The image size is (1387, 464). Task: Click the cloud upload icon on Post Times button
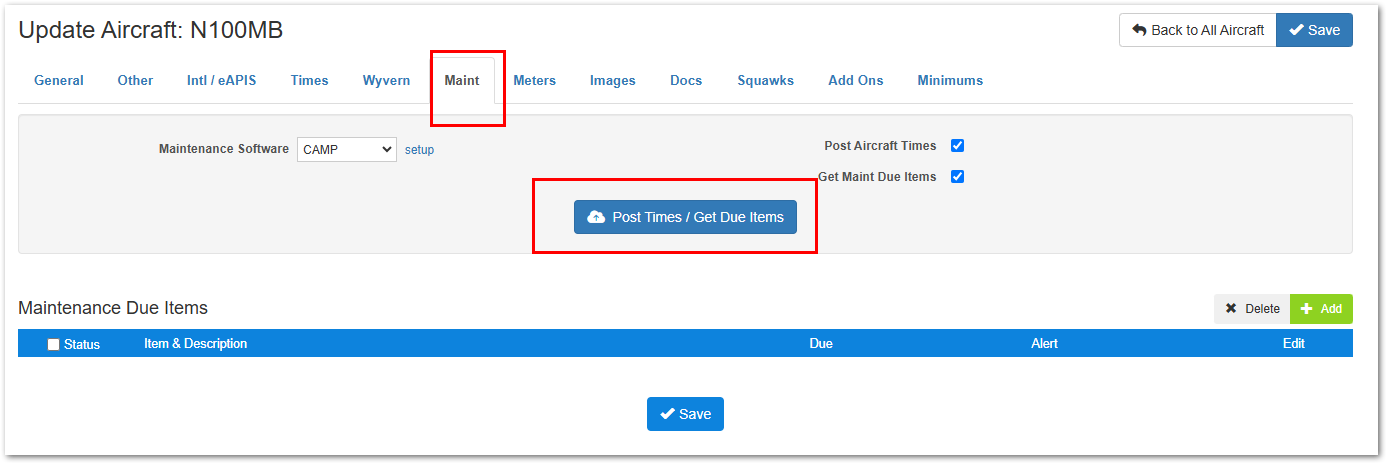596,217
